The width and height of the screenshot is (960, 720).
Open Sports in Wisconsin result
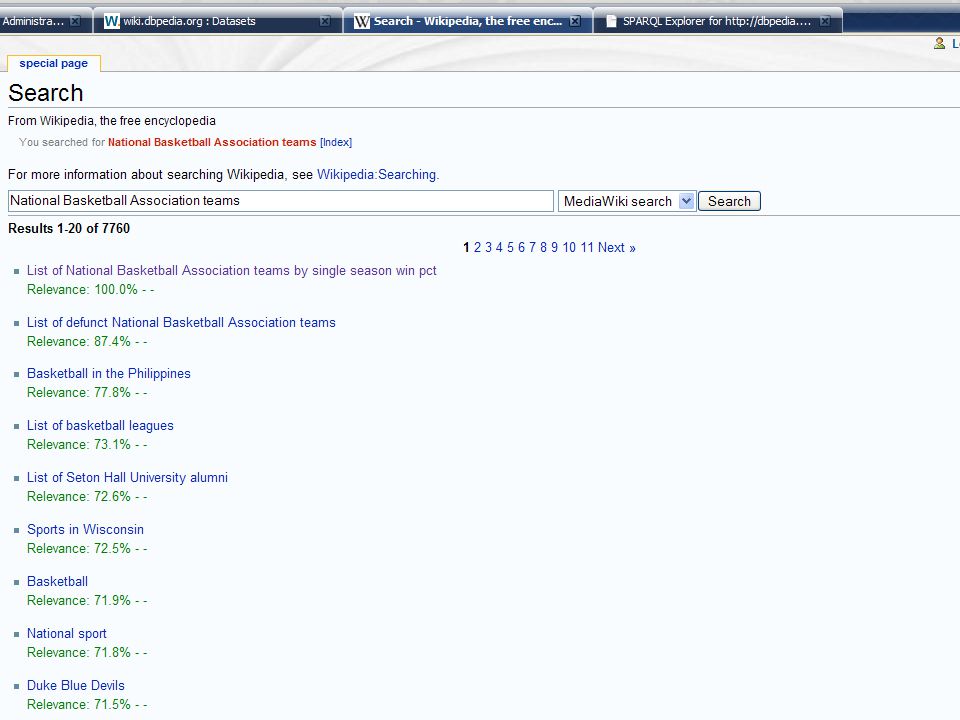85,530
